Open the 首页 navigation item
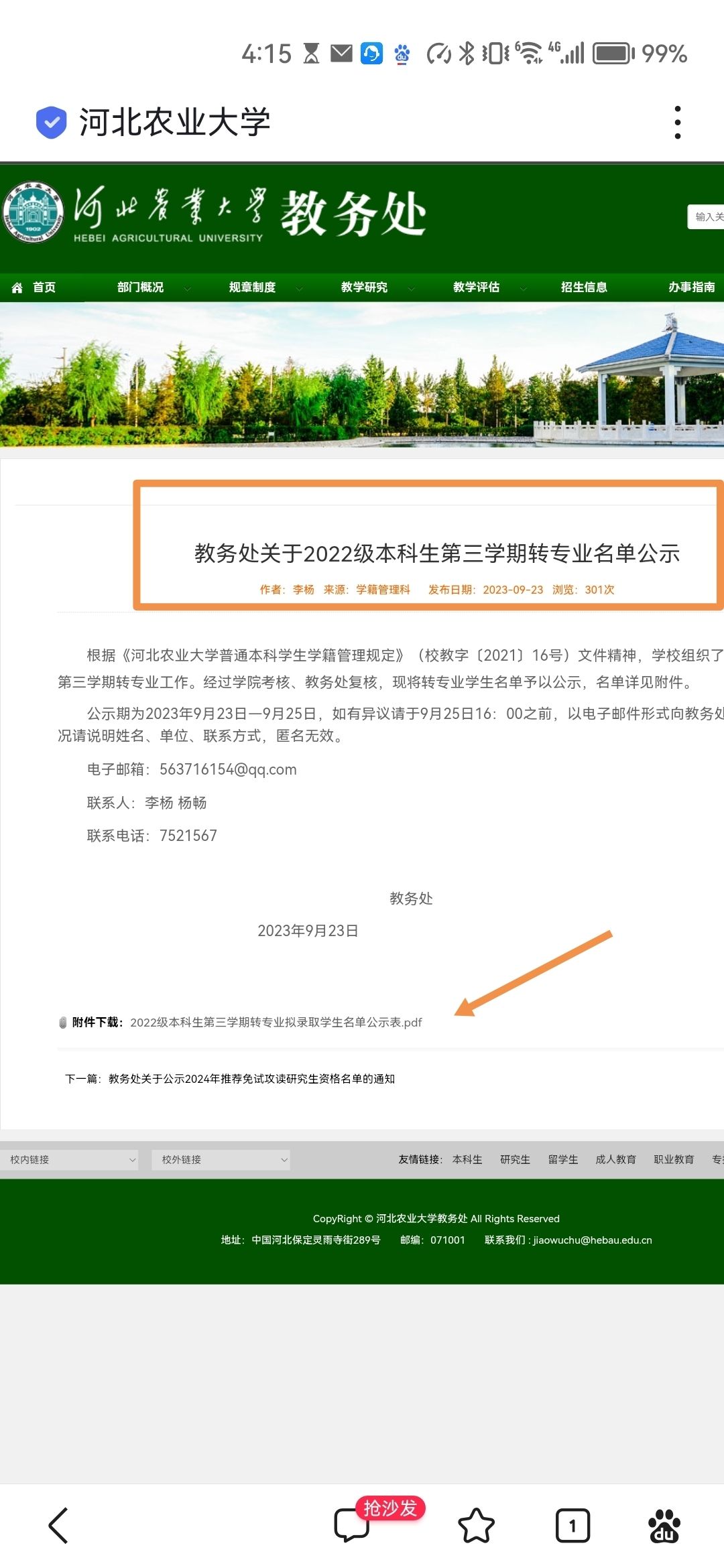Image resolution: width=724 pixels, height=1568 pixels. [x=44, y=287]
